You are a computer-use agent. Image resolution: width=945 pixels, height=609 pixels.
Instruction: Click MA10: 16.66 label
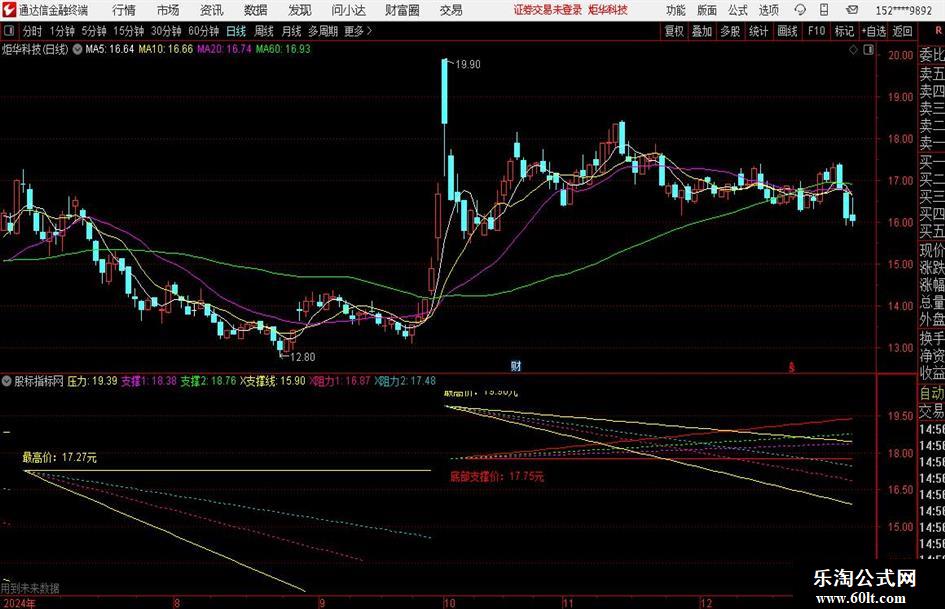click(166, 49)
